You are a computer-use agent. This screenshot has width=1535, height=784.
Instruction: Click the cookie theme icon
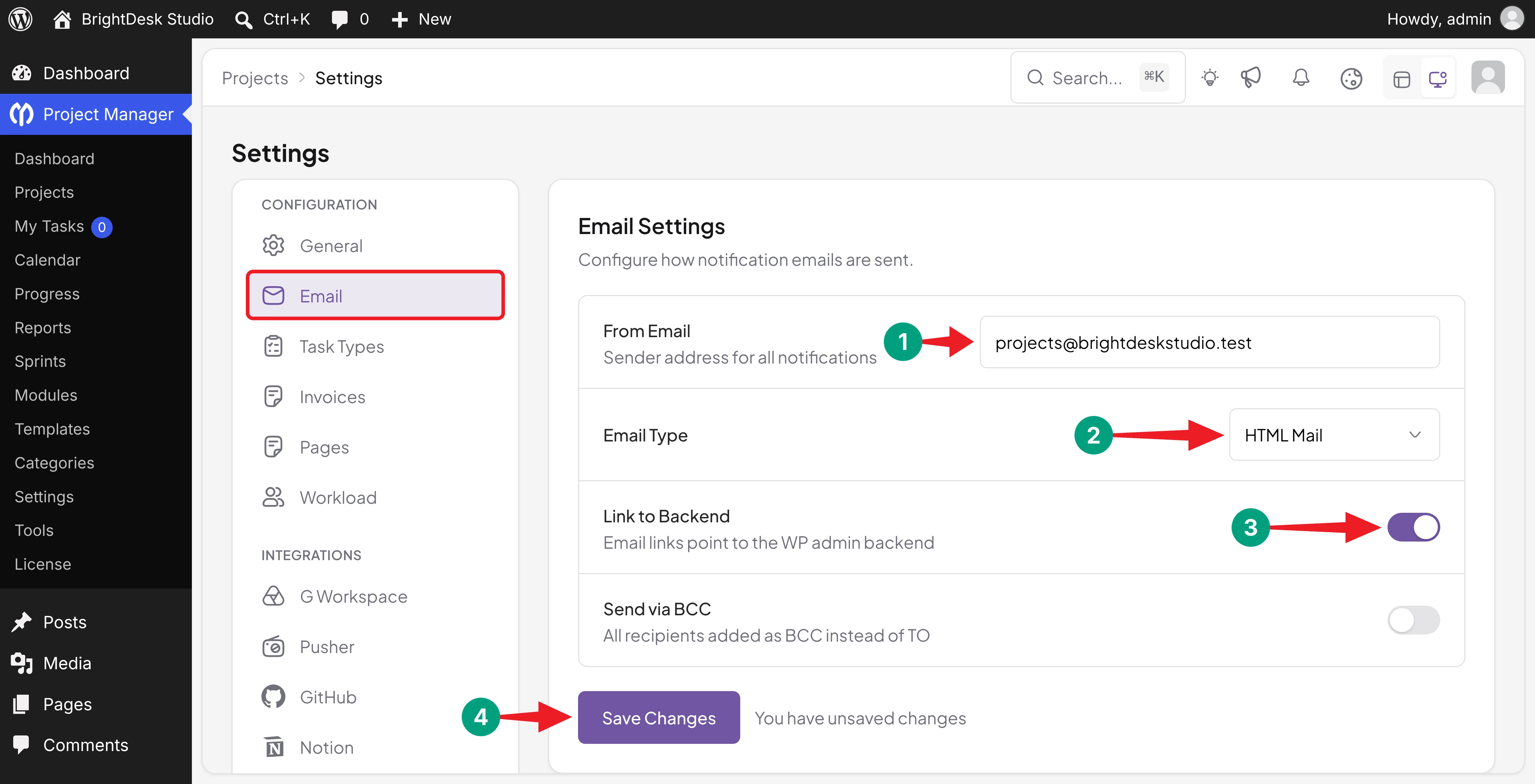coord(1351,79)
